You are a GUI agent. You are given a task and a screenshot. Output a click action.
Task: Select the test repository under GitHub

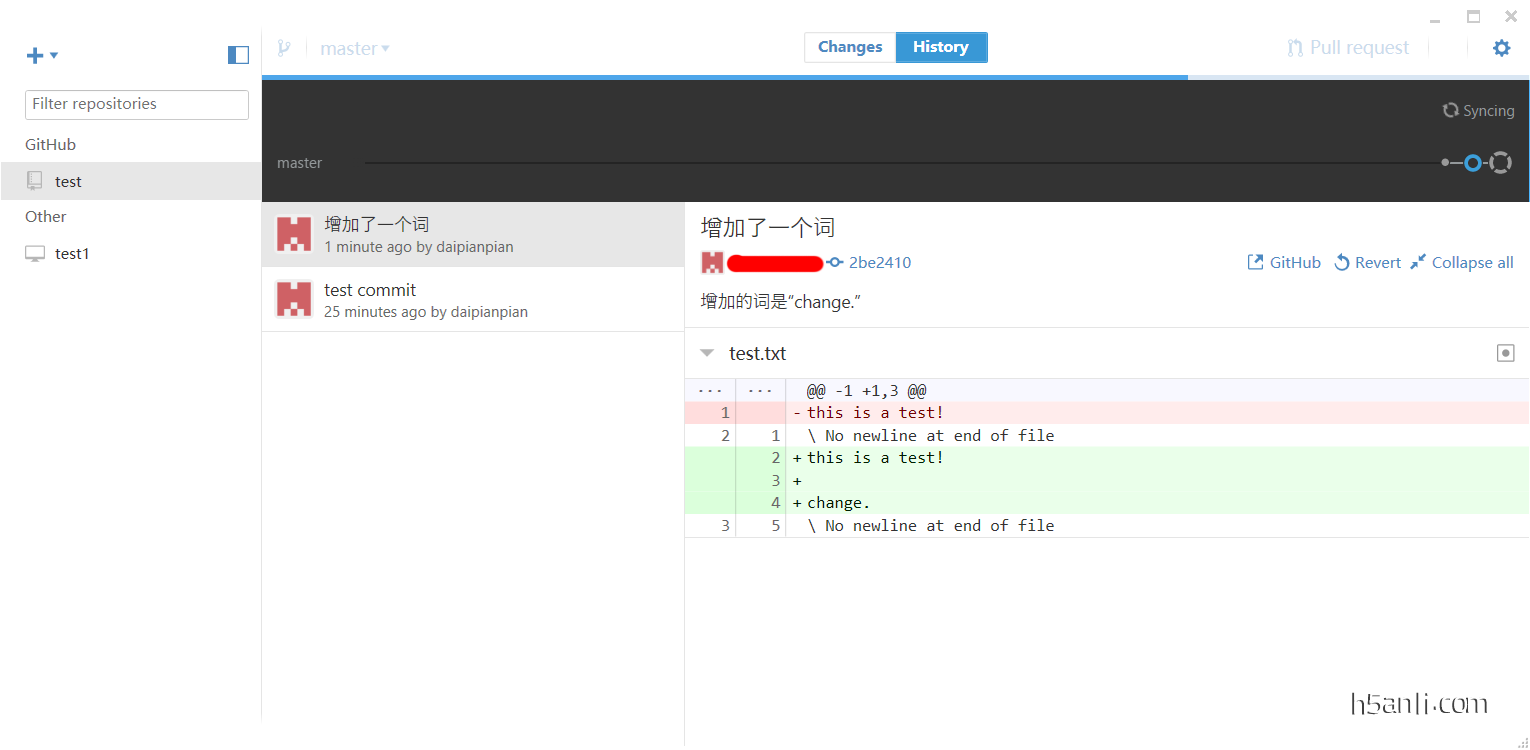point(131,181)
